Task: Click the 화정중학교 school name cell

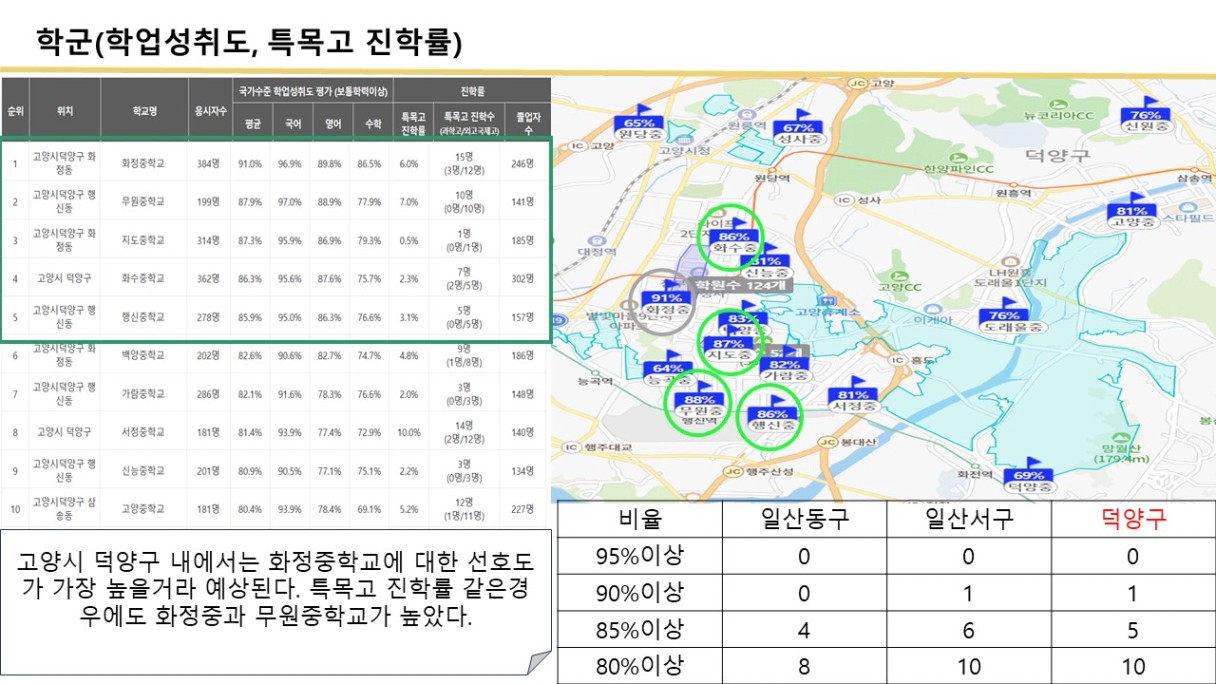Action: click(x=144, y=162)
